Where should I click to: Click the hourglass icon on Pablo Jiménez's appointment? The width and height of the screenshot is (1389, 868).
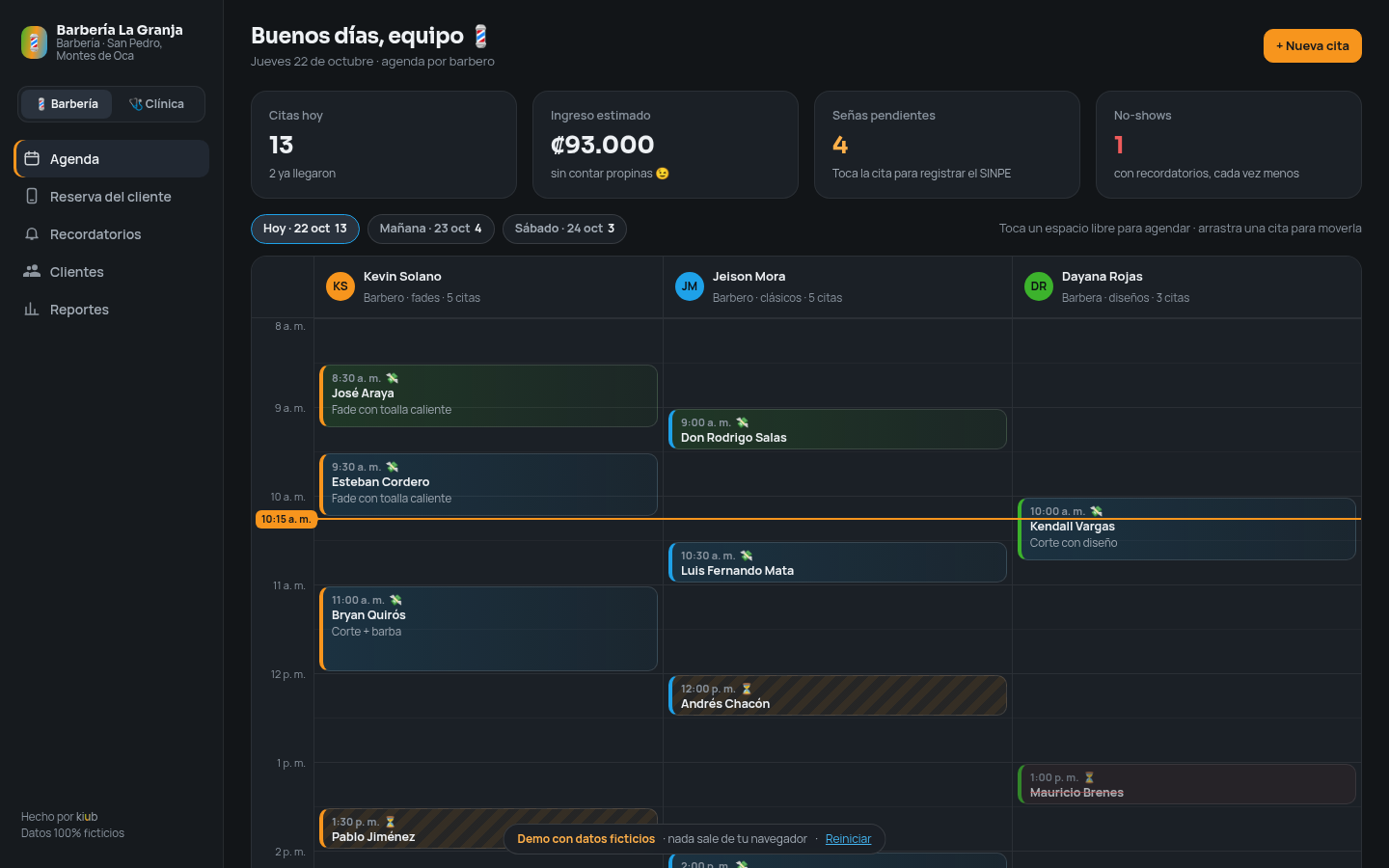(x=391, y=822)
